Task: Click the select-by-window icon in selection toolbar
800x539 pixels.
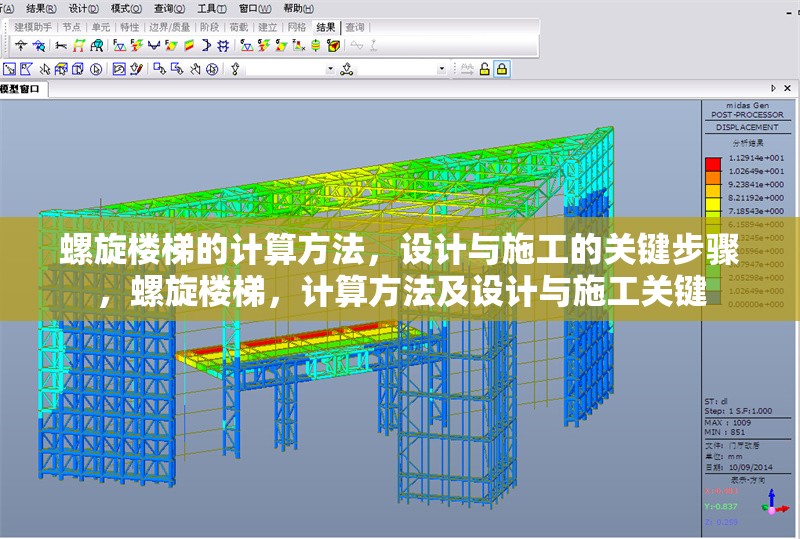Action: [x=10, y=69]
